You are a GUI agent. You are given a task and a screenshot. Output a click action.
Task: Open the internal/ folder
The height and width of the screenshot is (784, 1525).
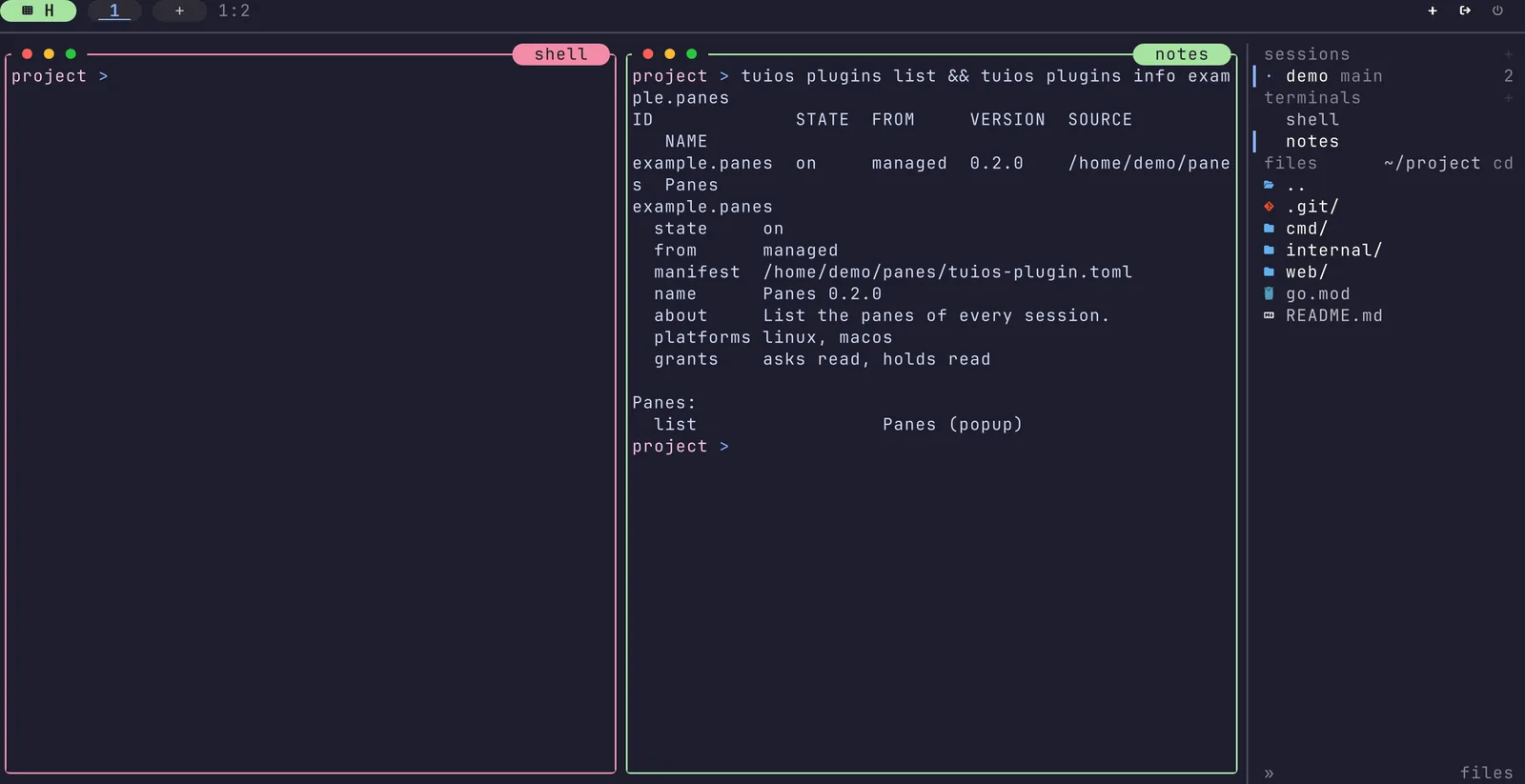pyautogui.click(x=1334, y=251)
